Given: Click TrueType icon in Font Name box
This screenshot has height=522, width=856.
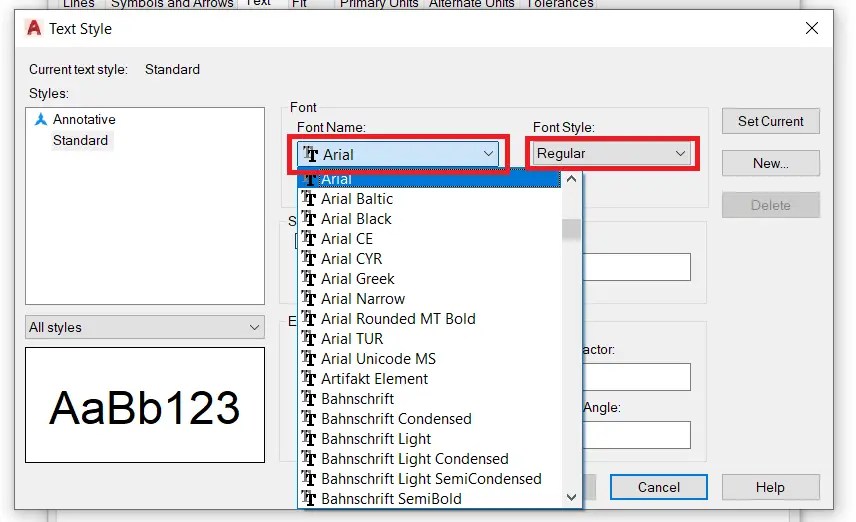Looking at the screenshot, I should click(x=311, y=155).
